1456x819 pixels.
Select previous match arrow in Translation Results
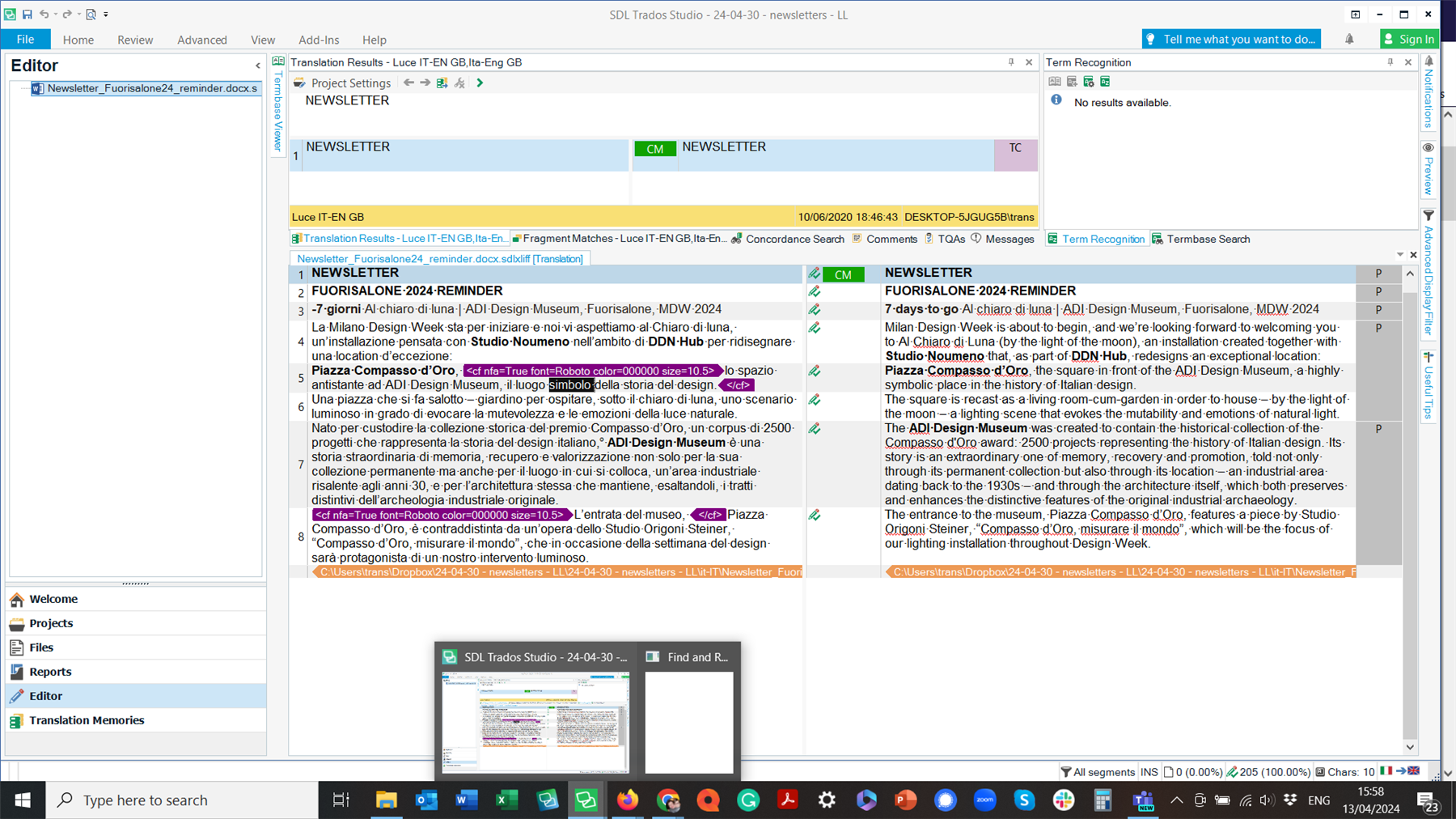click(408, 83)
